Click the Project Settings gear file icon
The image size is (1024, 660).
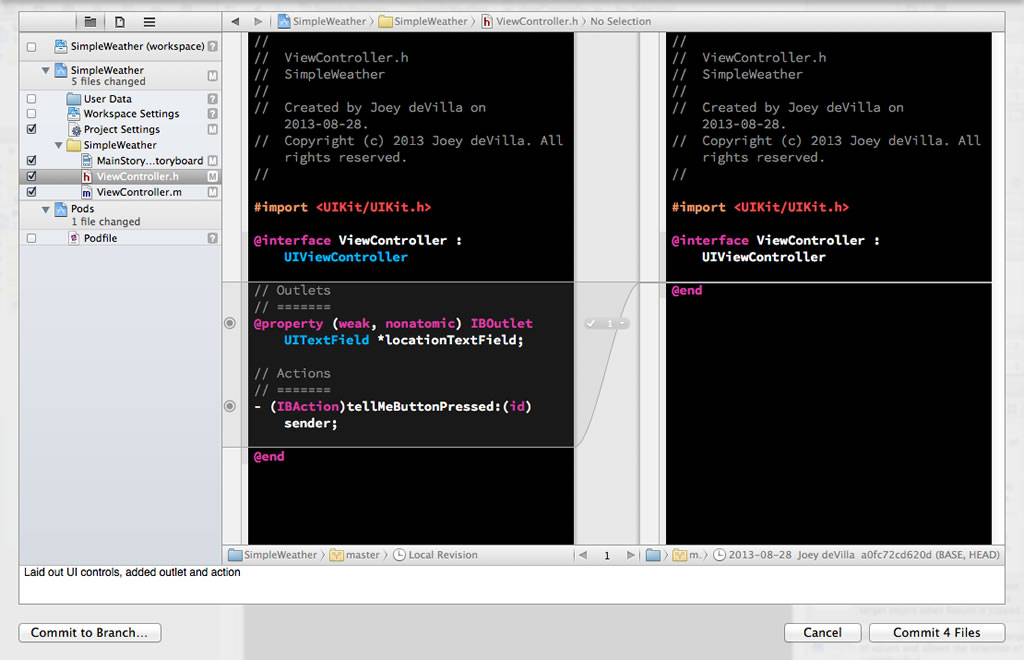coord(74,129)
